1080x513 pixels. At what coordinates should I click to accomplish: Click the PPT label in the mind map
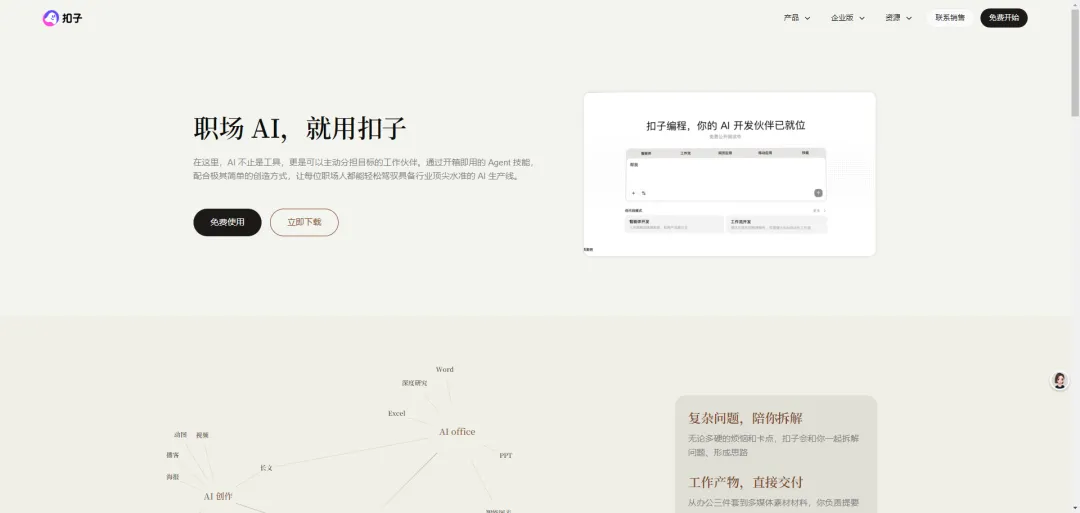click(506, 456)
